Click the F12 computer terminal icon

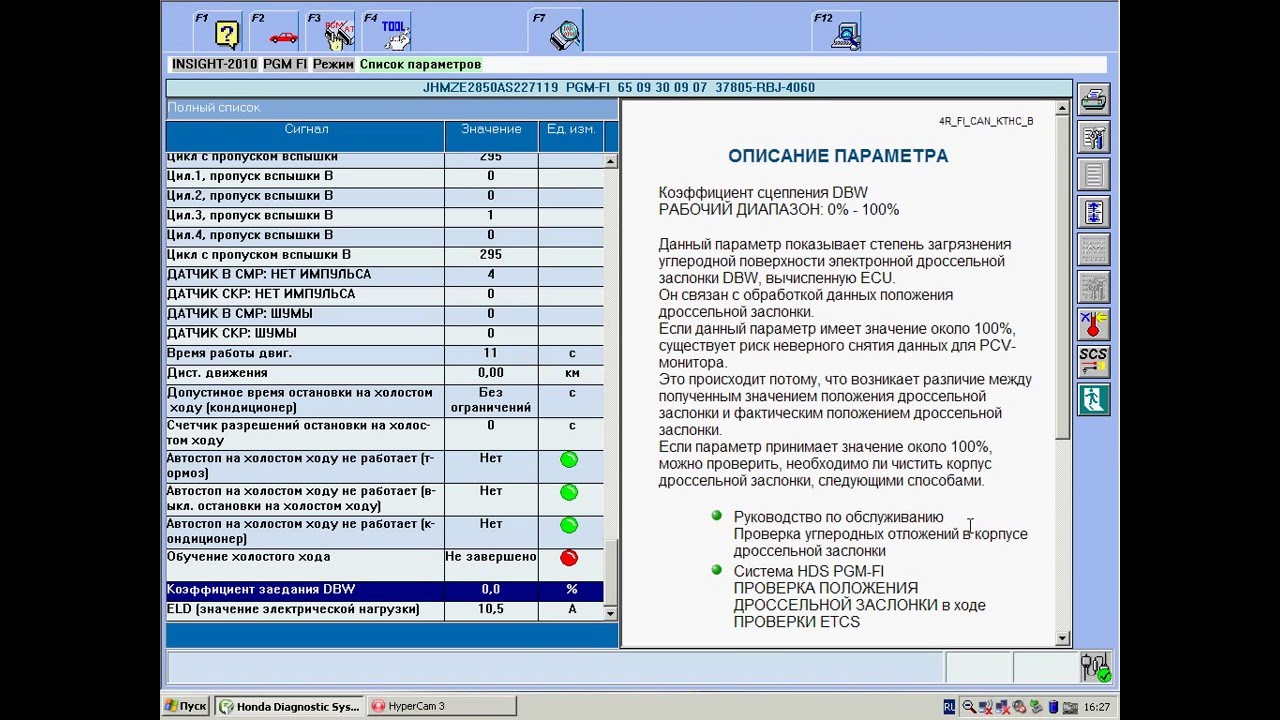(x=847, y=35)
